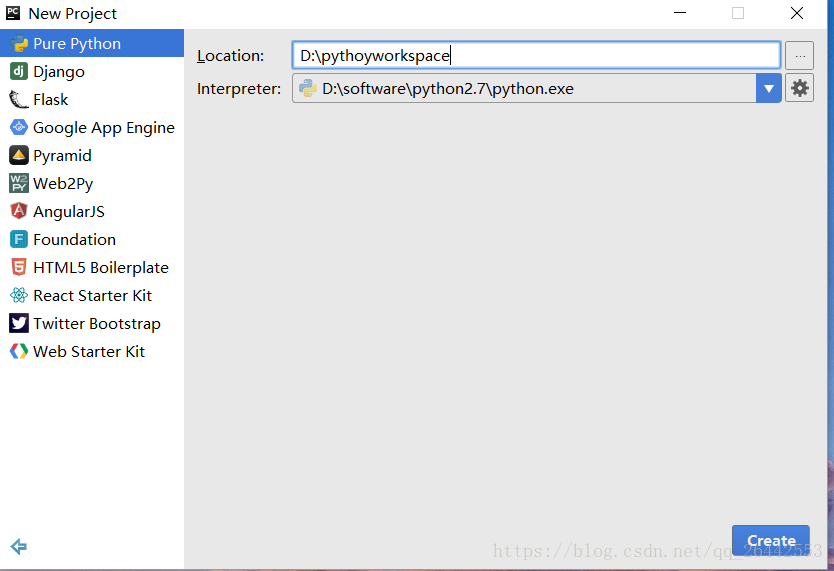
Task: Click the New Project window title
Action: pyautogui.click(x=72, y=13)
